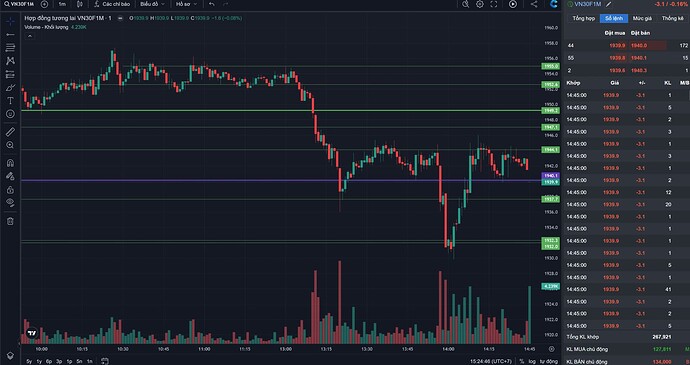Click the purple 1940.1 price line label
This screenshot has width=690, height=365.
tap(551, 175)
